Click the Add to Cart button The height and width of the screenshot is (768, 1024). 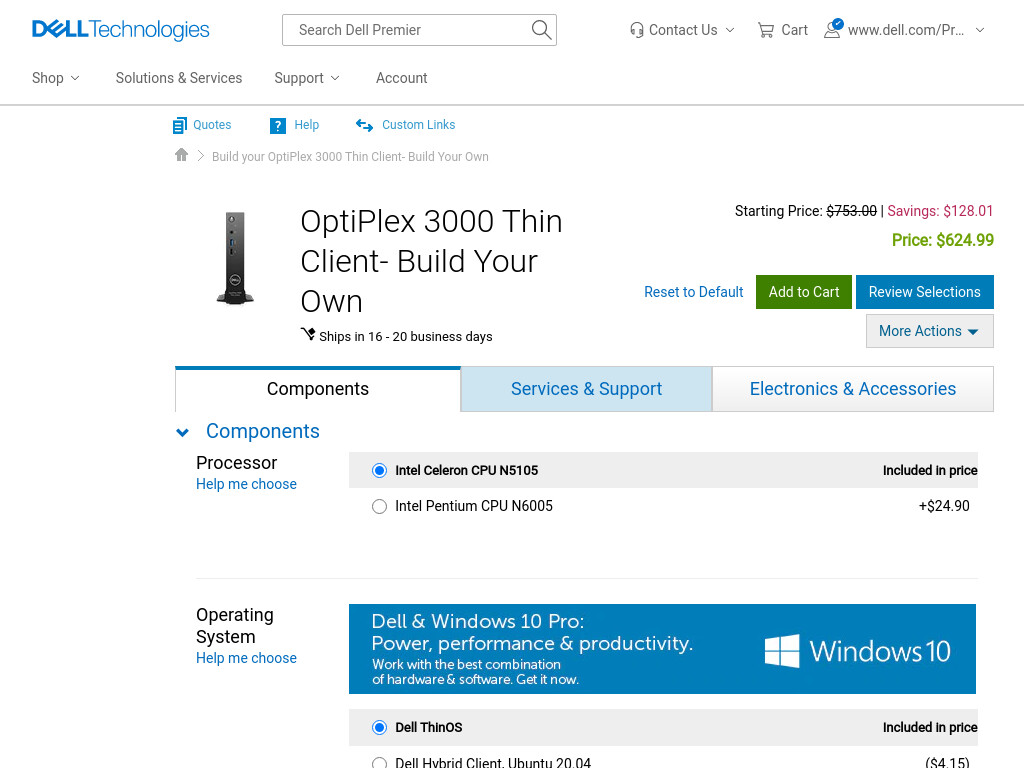point(803,292)
